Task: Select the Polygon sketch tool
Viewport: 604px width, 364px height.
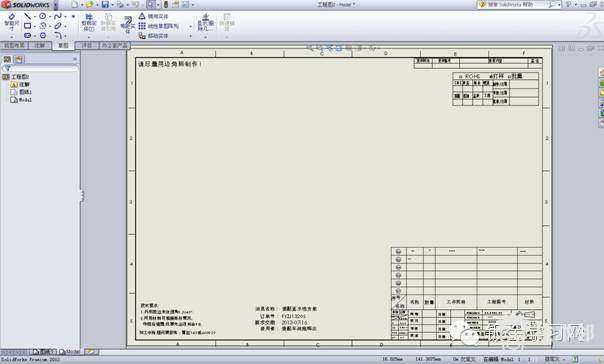Action: click(x=43, y=35)
